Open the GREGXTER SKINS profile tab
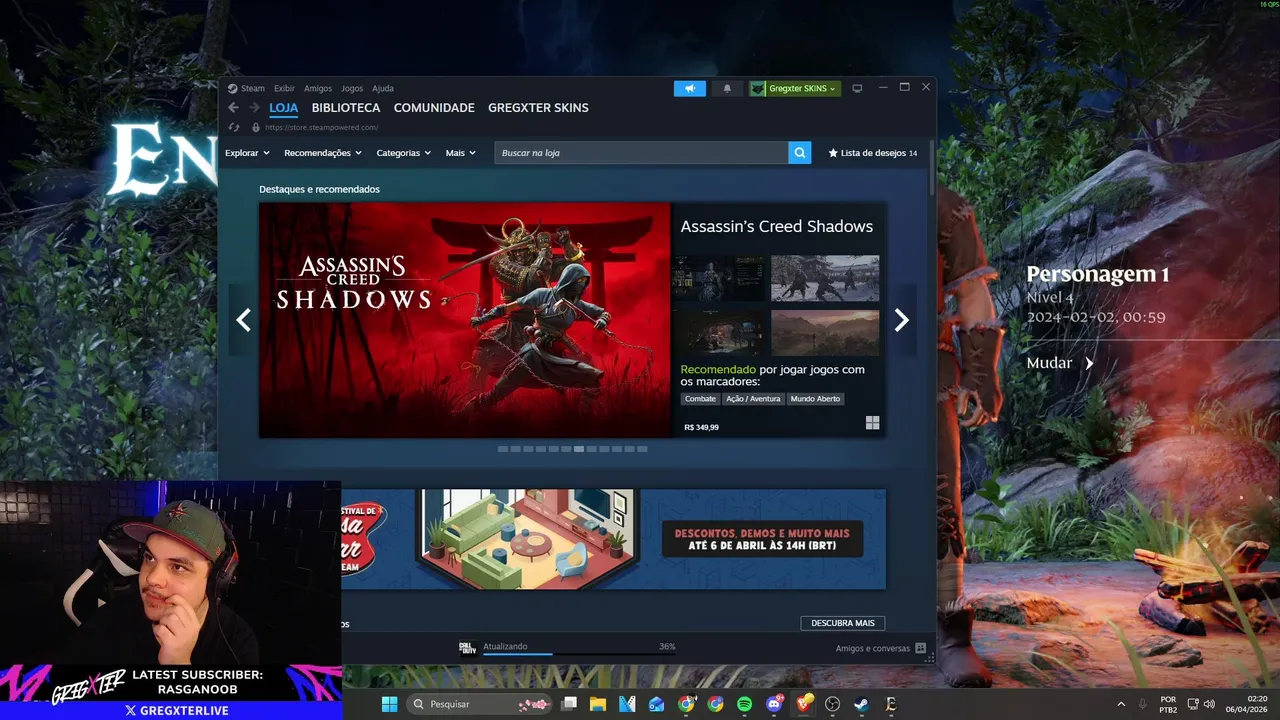This screenshot has width=1280, height=720. tap(538, 108)
